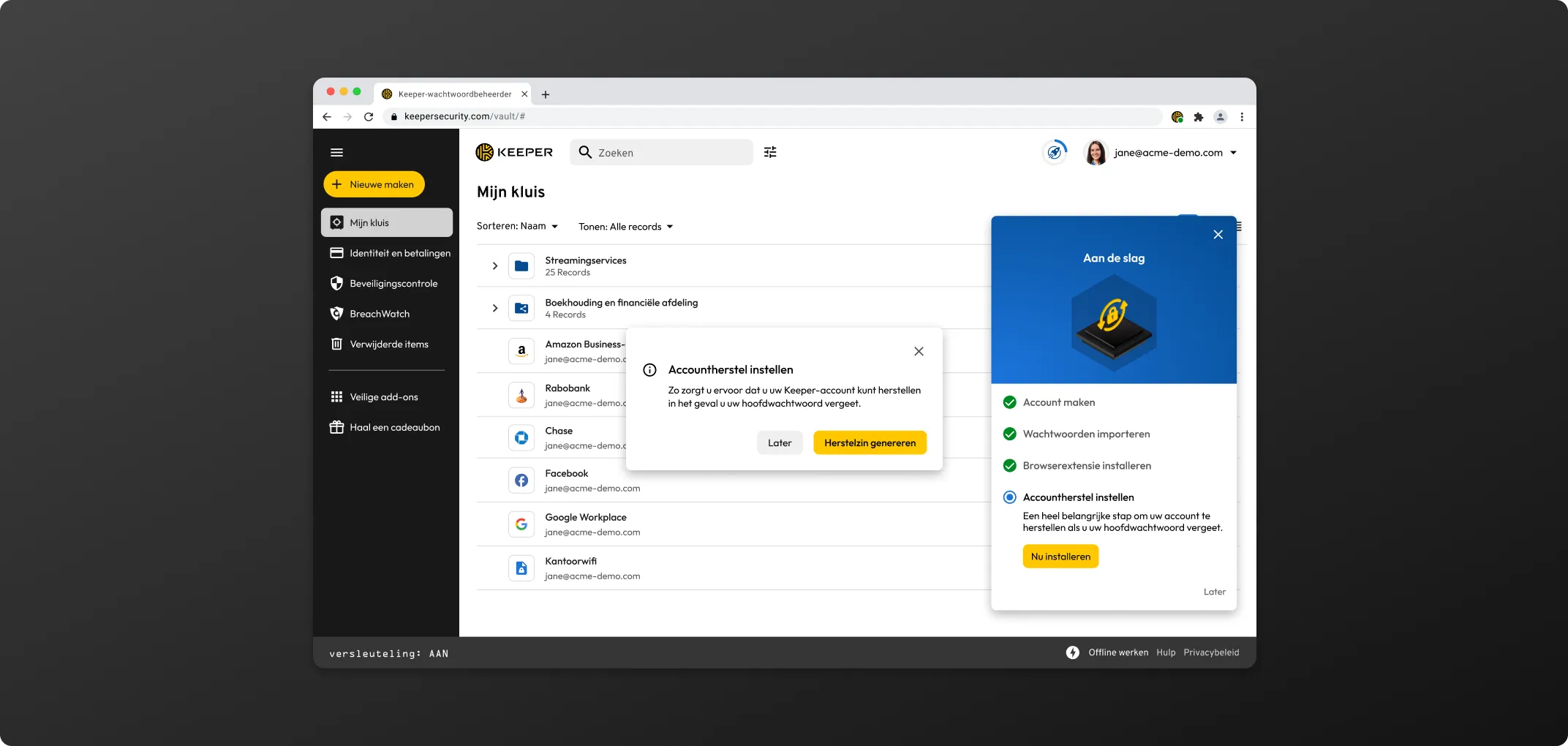Click Jane's profile avatar
This screenshot has height=746, width=1568.
click(x=1096, y=152)
